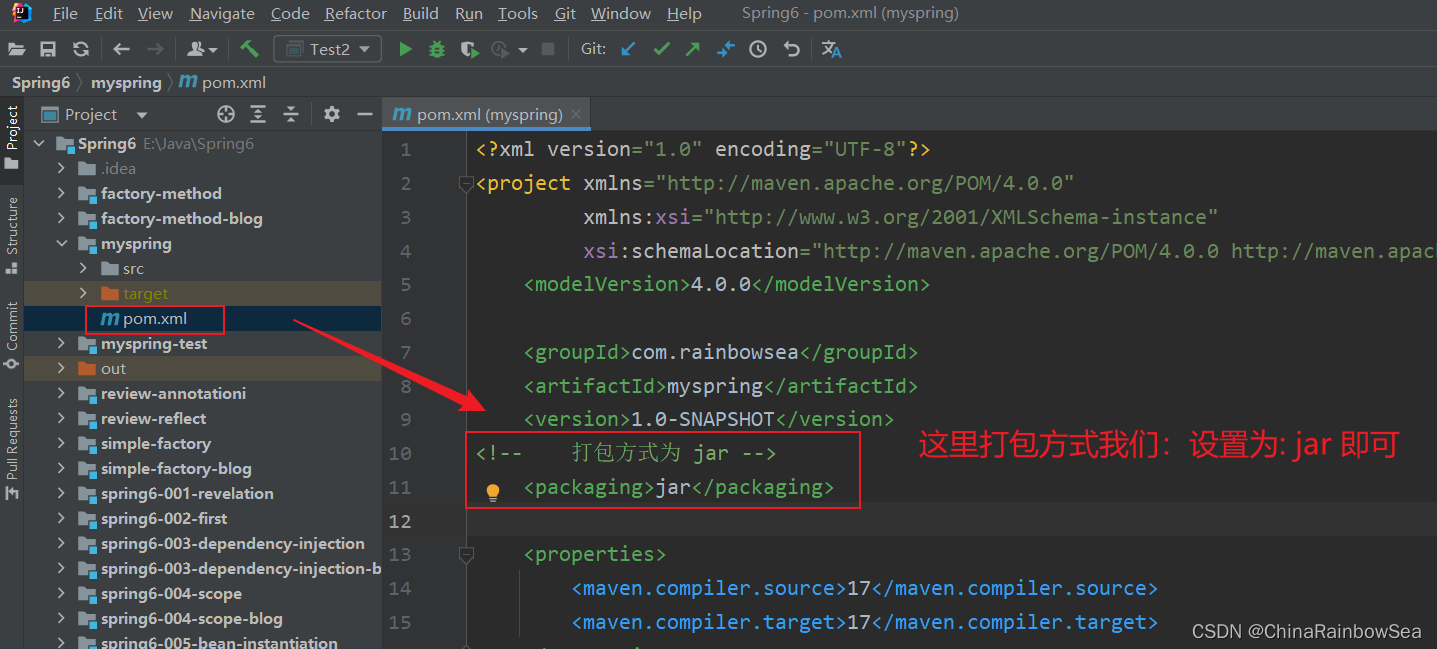Toggle the Project tool window side tab
1437x649 pixels.
[12, 136]
